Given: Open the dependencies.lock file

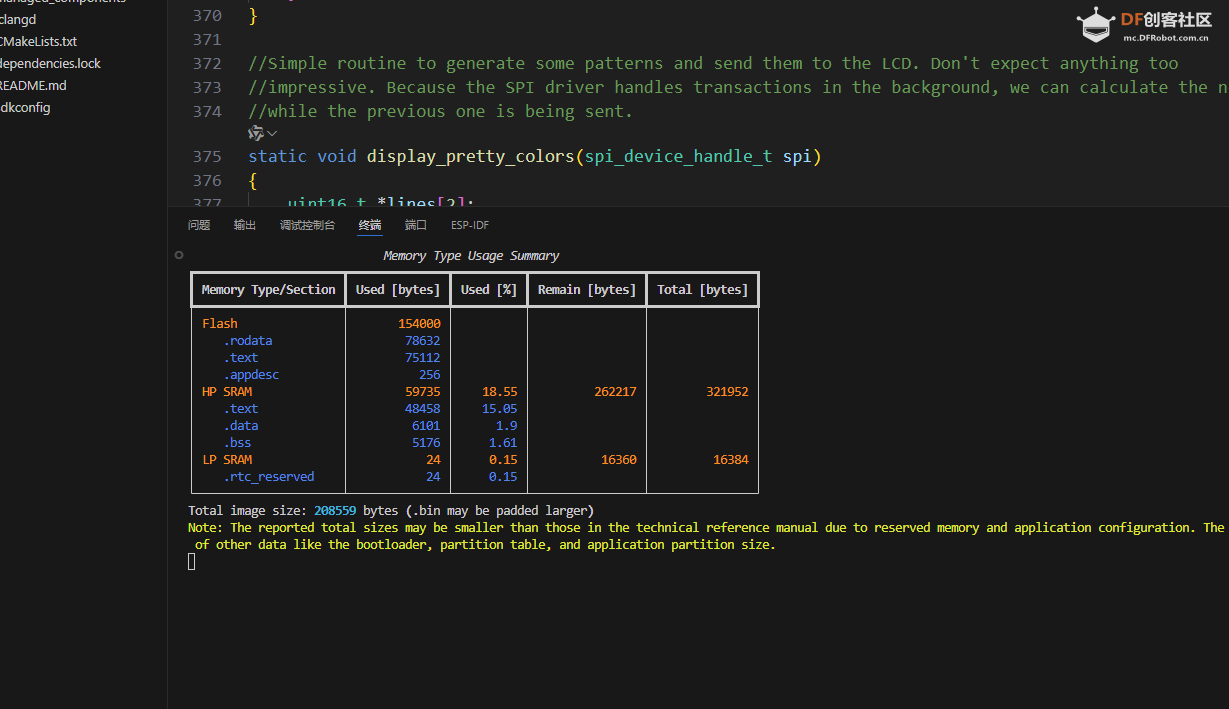Looking at the screenshot, I should click(x=50, y=63).
